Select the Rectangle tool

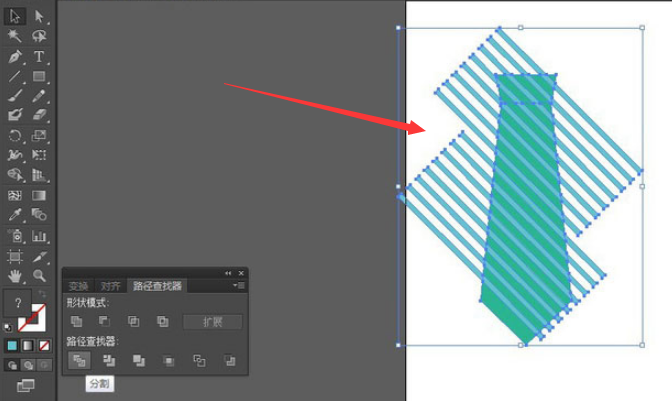click(x=39, y=76)
